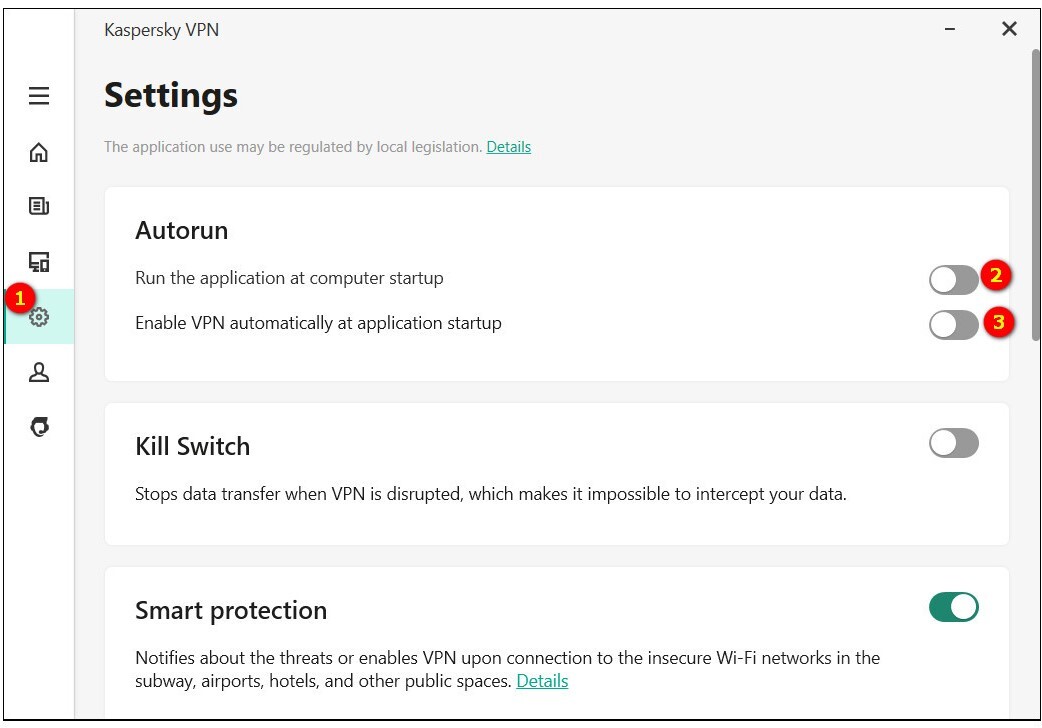This screenshot has height=728, width=1042.
Task: Enable Run the application at computer startup
Action: tap(953, 279)
